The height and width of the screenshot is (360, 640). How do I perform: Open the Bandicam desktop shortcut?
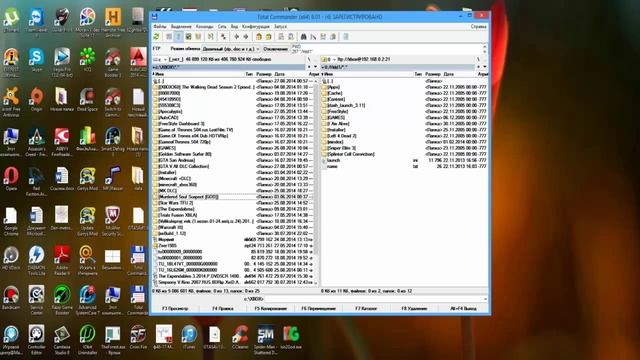[x=11, y=298]
